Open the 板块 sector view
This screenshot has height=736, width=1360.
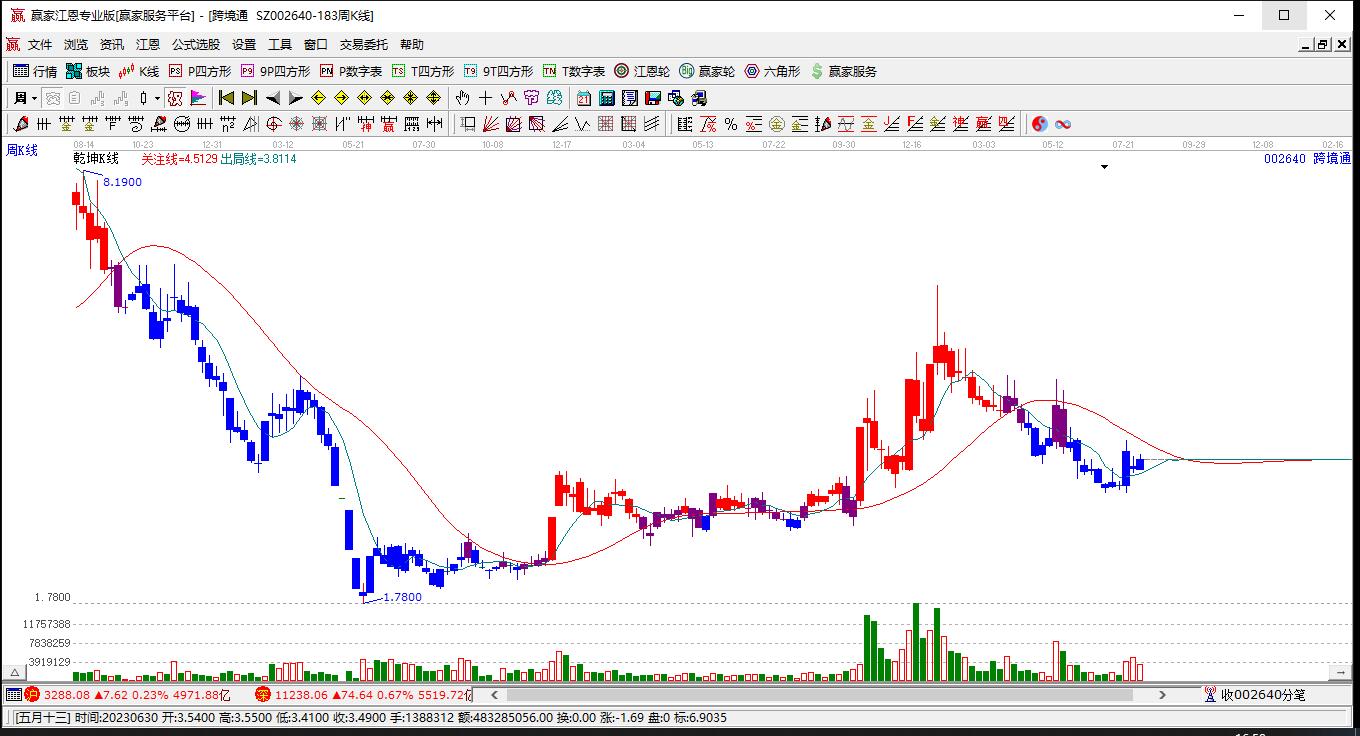87,71
